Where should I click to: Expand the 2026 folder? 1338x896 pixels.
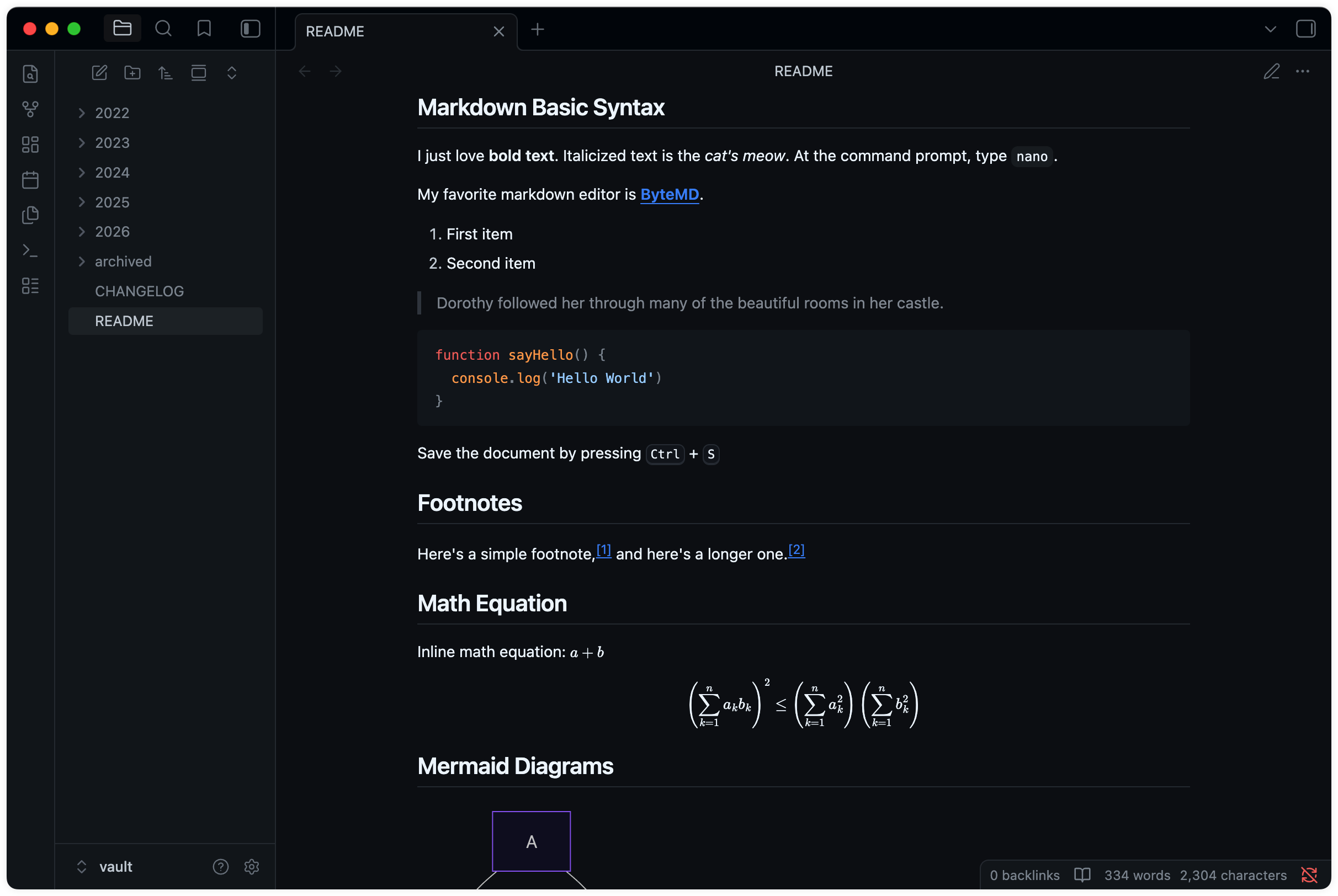click(165, 231)
